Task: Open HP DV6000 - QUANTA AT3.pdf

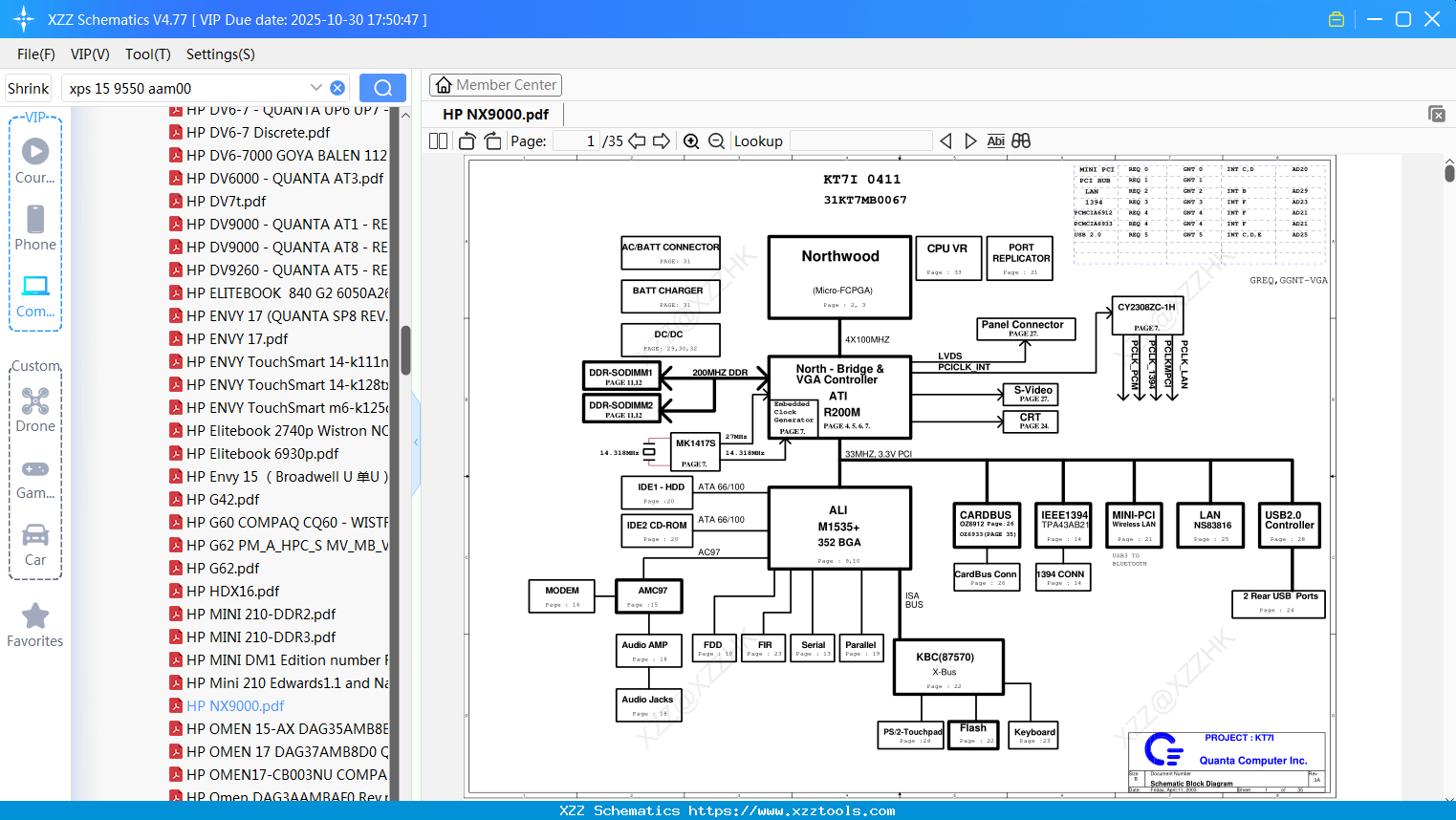Action: [x=285, y=179]
